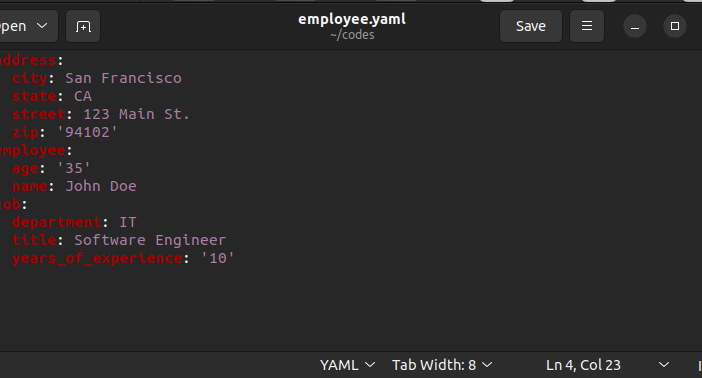Click the new document tab icon

(83, 26)
